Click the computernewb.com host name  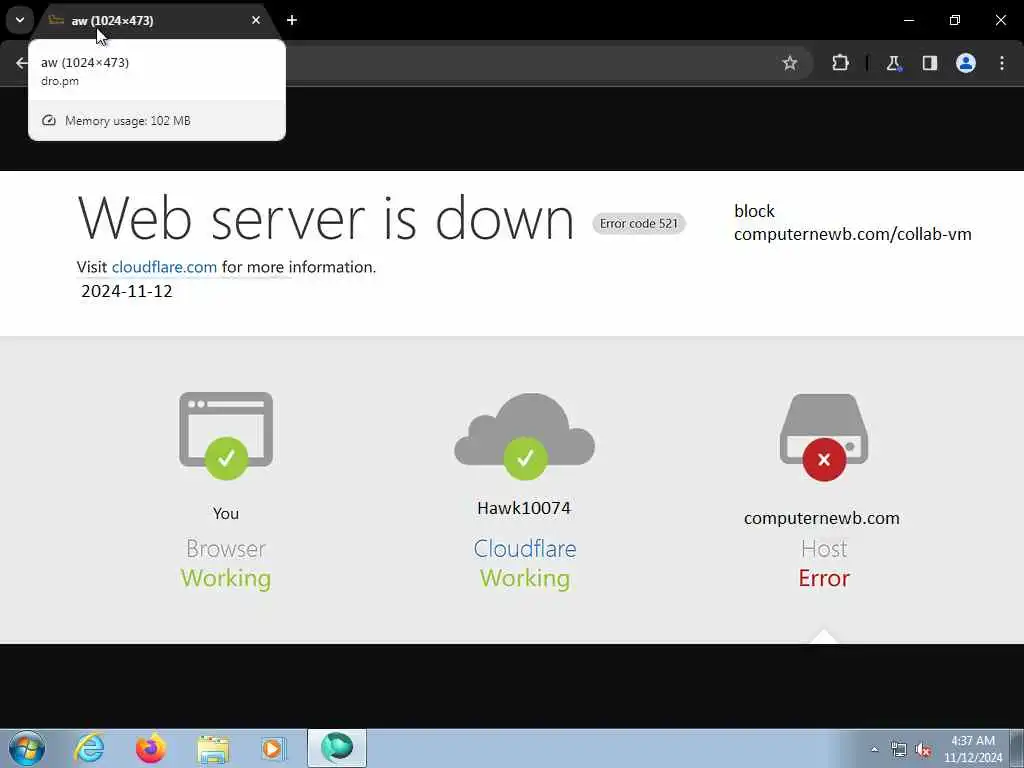[822, 518]
